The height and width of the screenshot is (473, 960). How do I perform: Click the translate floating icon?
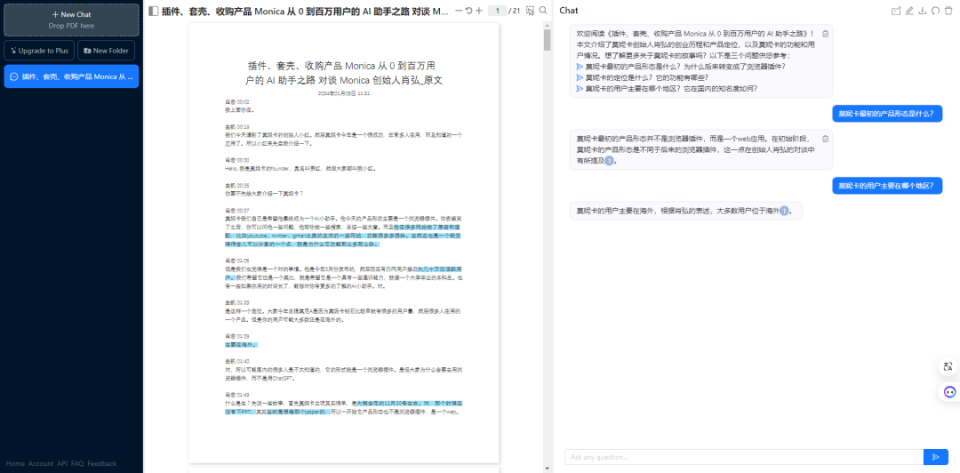(948, 367)
